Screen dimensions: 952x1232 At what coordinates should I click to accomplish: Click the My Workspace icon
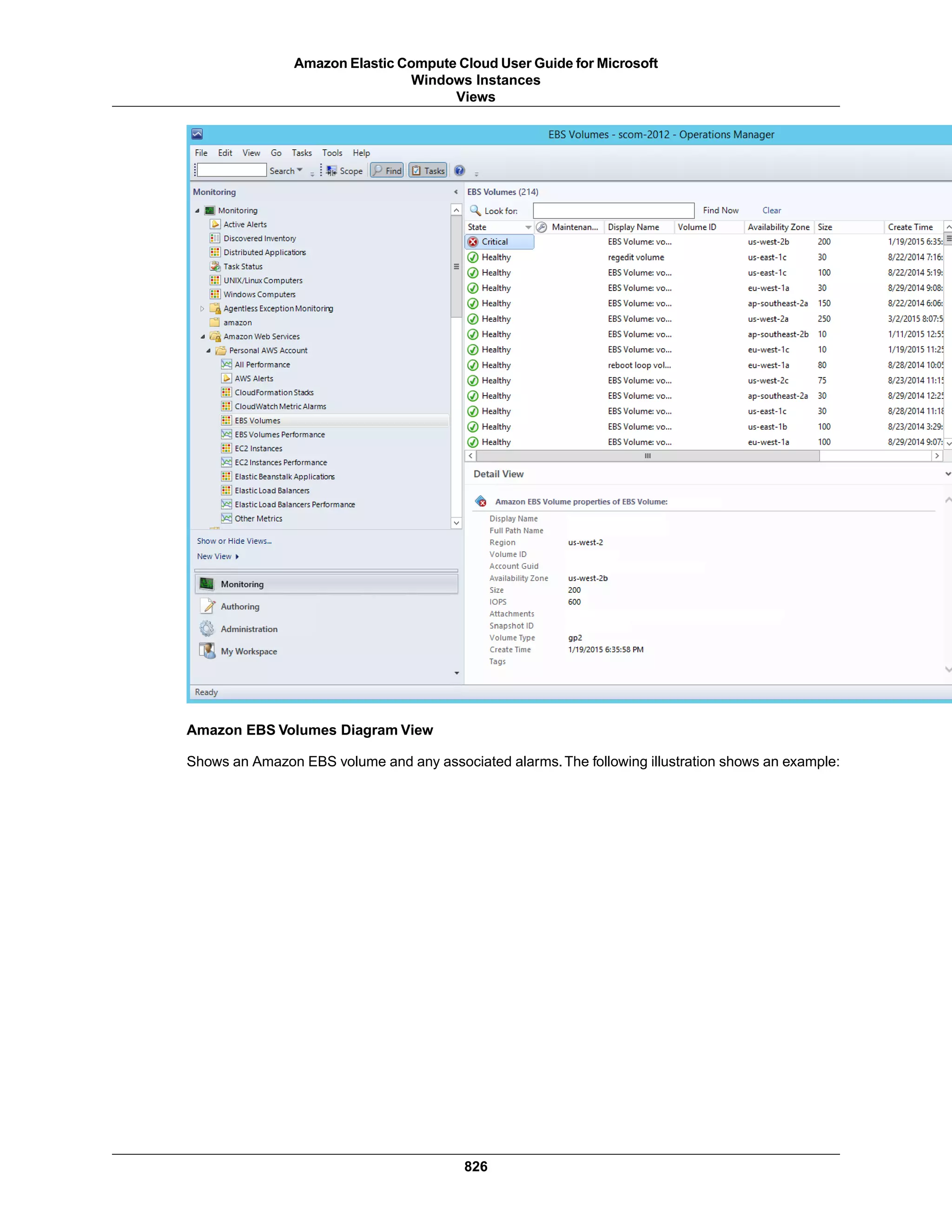point(207,650)
